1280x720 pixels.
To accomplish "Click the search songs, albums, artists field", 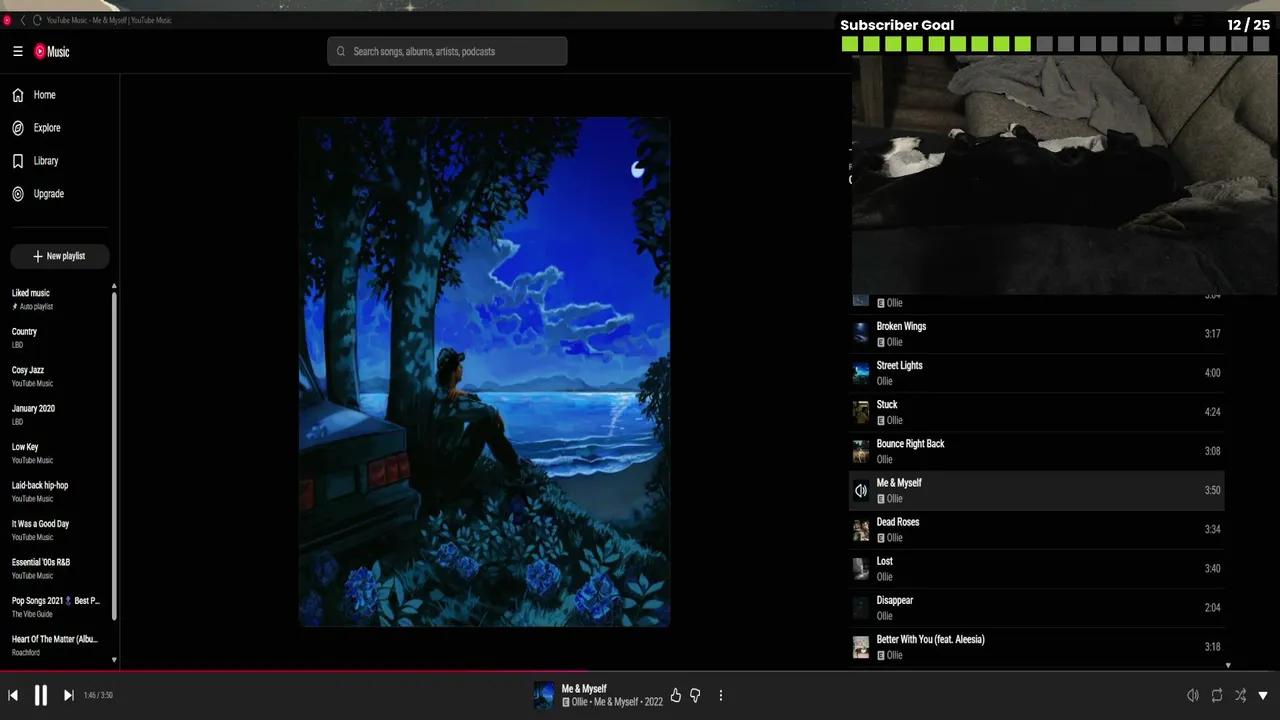I will tap(447, 51).
